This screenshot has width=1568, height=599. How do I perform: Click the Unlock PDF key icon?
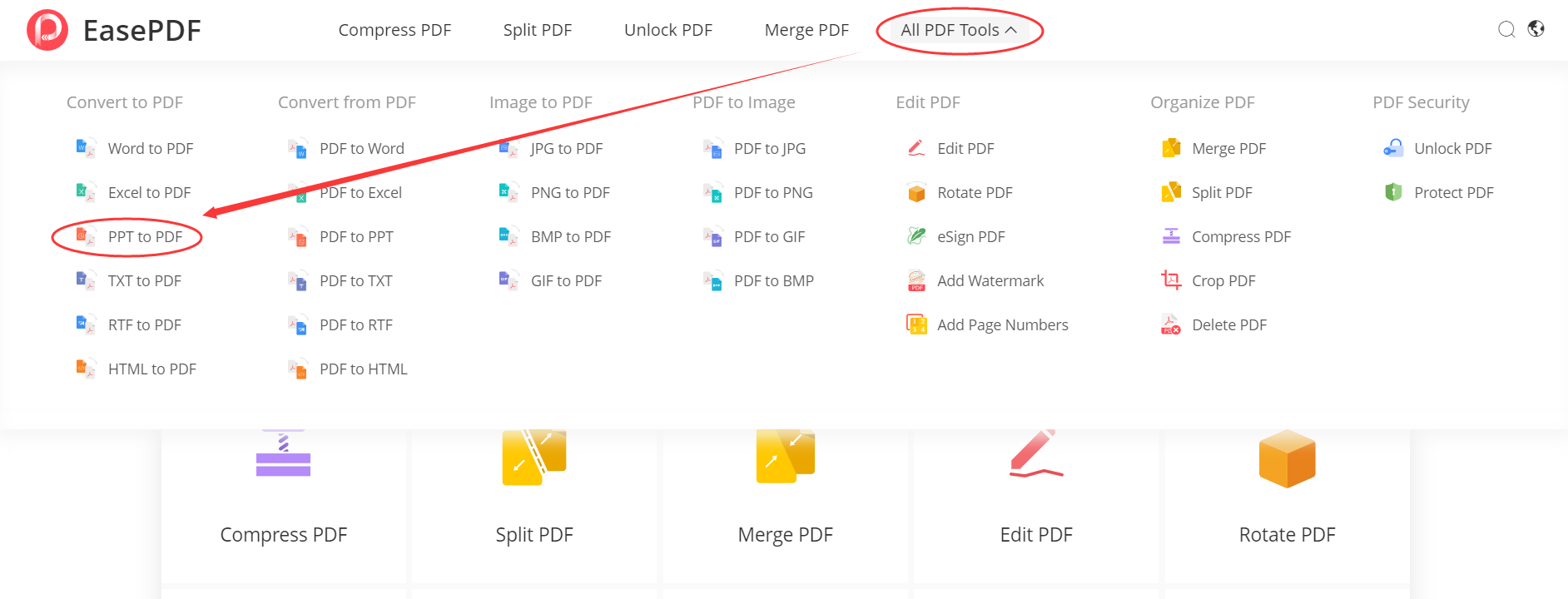pyautogui.click(x=1392, y=149)
